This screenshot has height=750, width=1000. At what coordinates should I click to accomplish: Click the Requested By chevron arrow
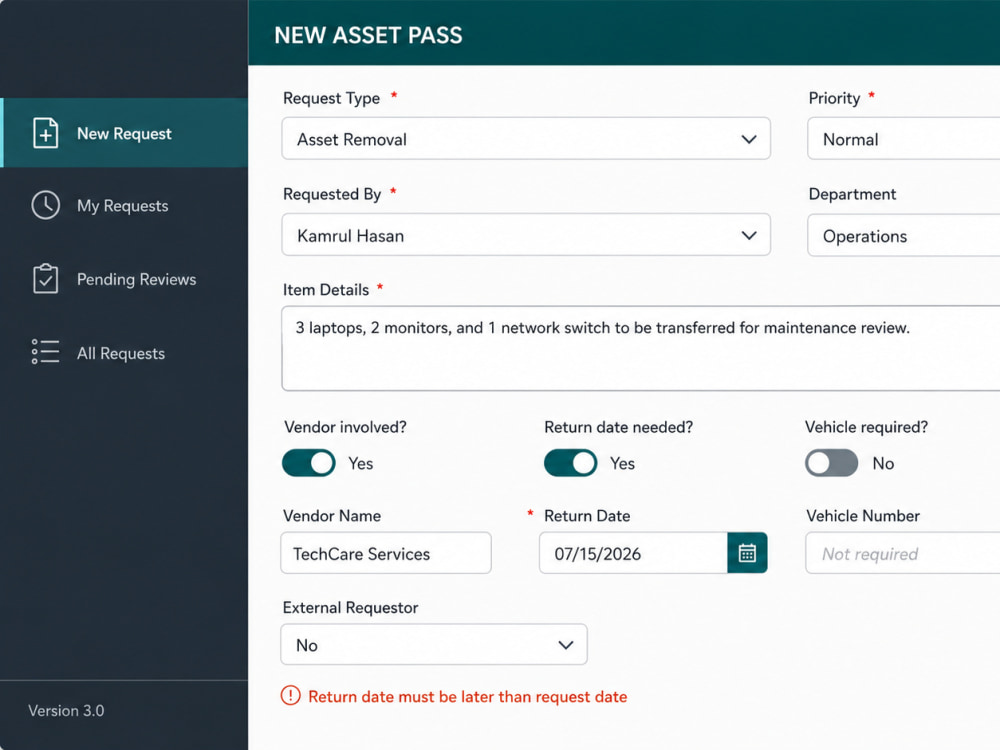tap(749, 235)
